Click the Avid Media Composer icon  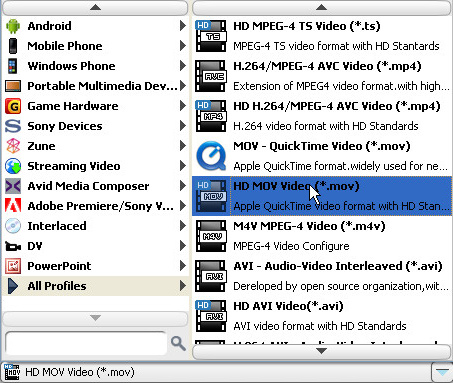pyautogui.click(x=13, y=186)
